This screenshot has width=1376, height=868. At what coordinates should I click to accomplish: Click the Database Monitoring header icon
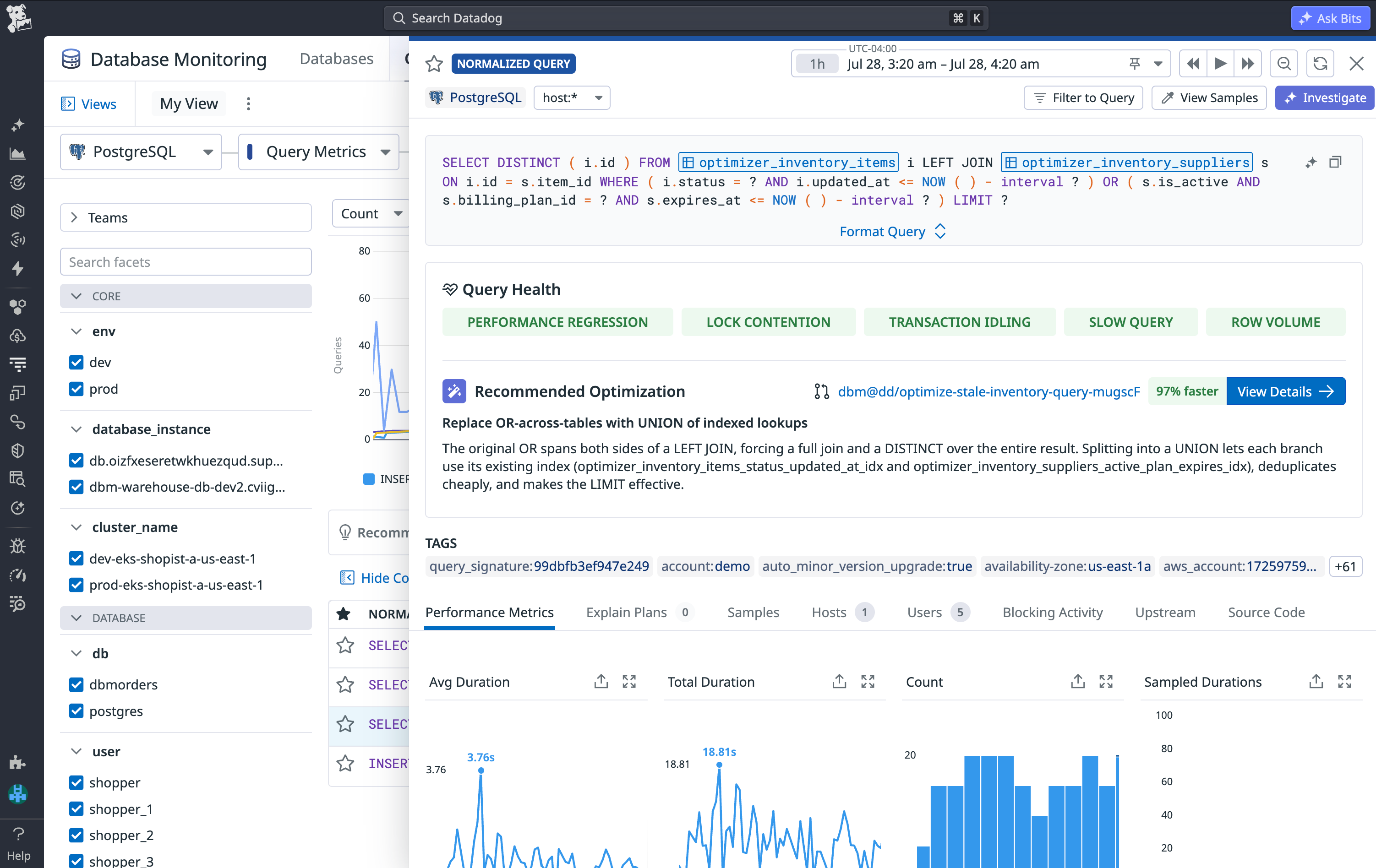tap(71, 59)
